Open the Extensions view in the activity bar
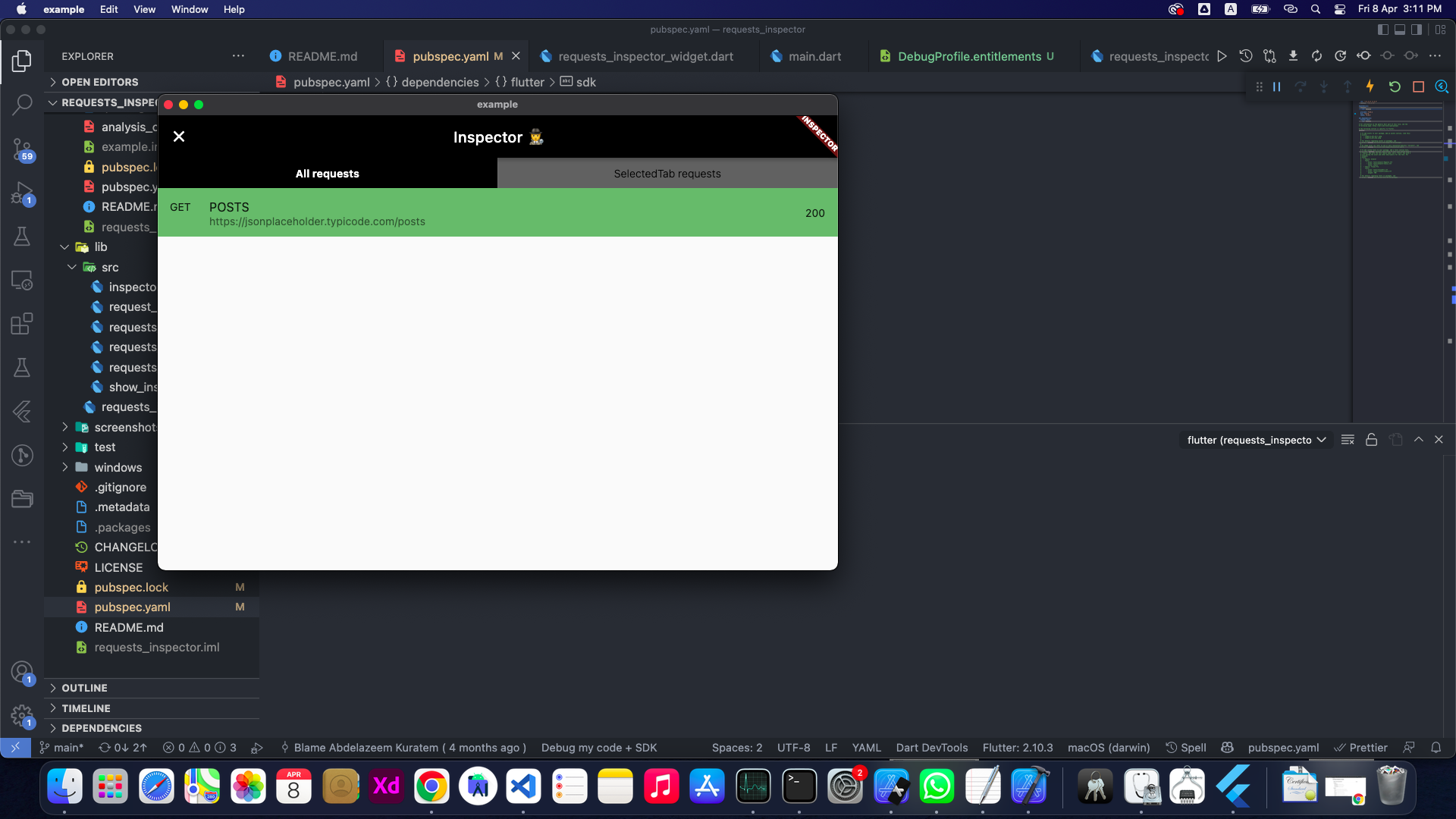The width and height of the screenshot is (1456, 819). point(22,324)
